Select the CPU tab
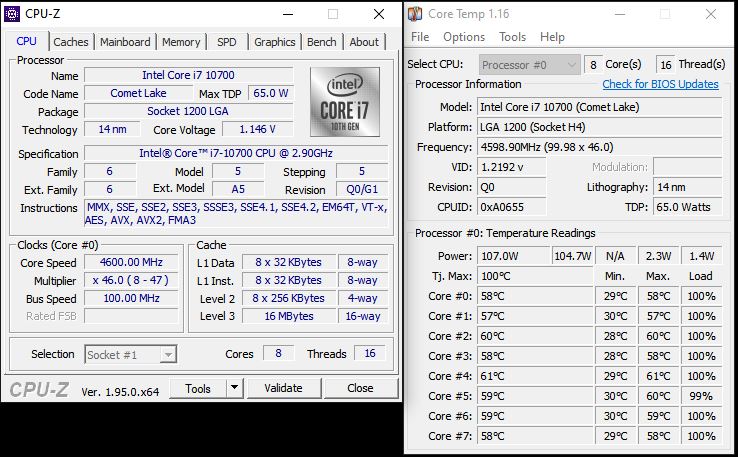The height and width of the screenshot is (457, 738). coord(26,41)
